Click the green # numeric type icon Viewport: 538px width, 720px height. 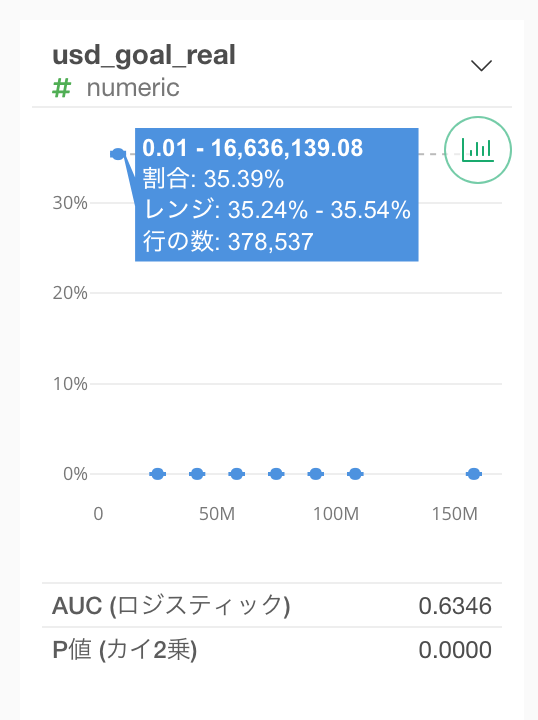tap(61, 88)
